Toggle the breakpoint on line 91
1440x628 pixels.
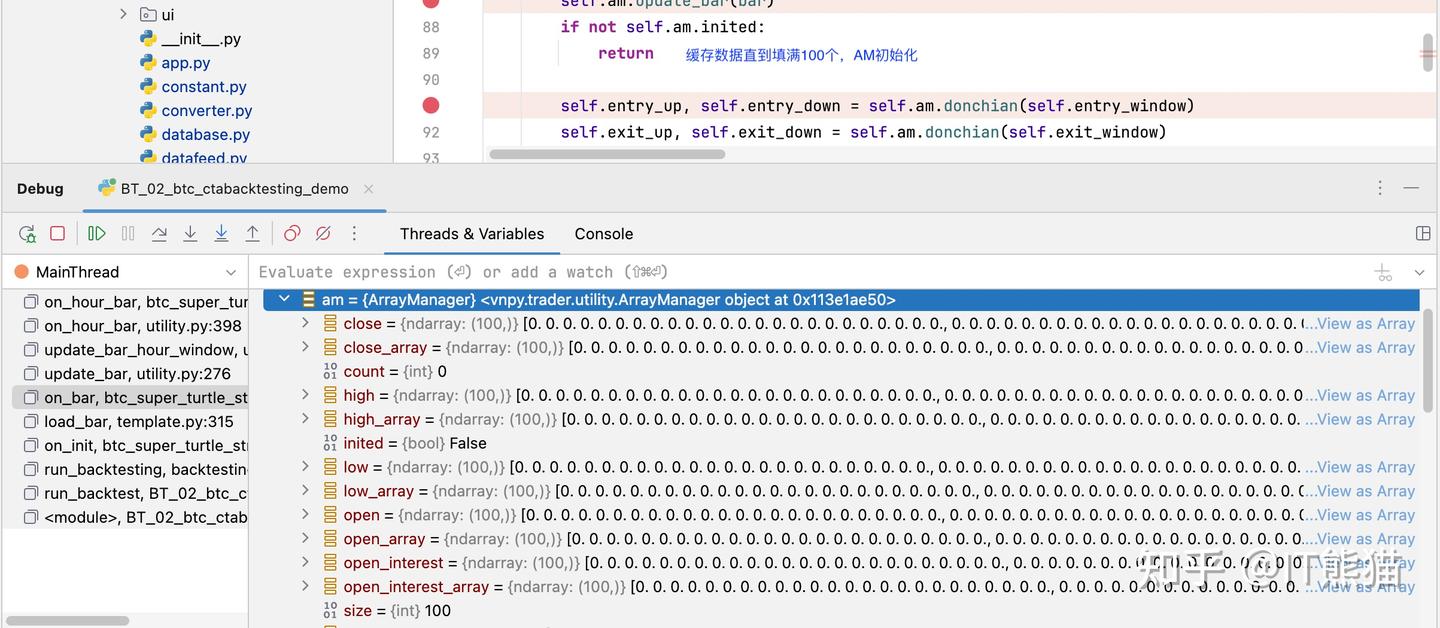click(x=430, y=105)
